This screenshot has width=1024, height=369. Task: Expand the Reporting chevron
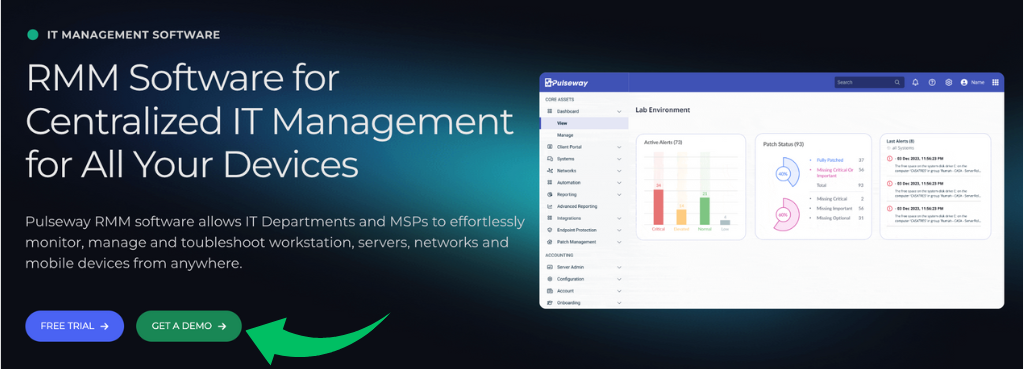coord(619,195)
